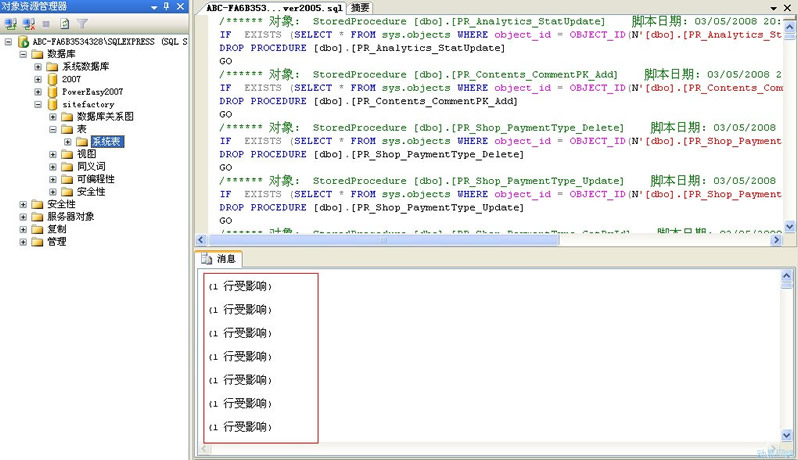Refresh the Object Explorer tree

coord(65,23)
